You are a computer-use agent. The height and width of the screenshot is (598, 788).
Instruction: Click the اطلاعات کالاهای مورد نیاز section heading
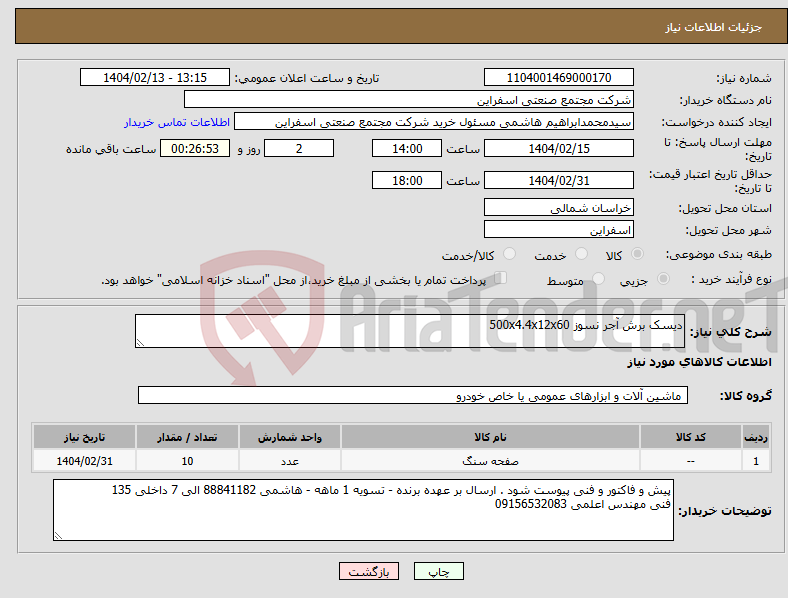point(699,362)
